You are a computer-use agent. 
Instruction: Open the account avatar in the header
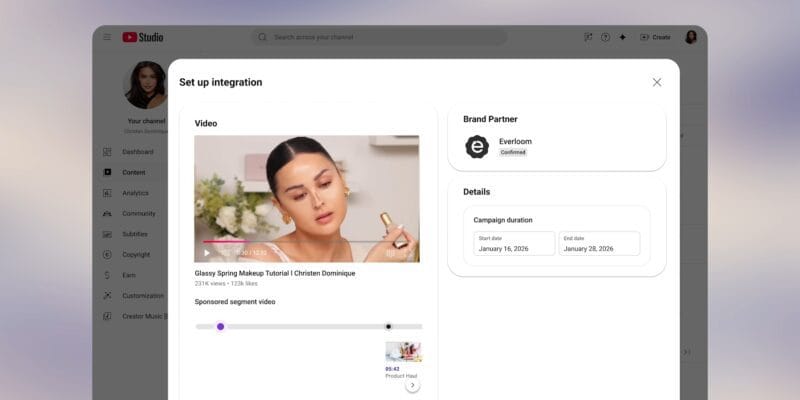(691, 37)
